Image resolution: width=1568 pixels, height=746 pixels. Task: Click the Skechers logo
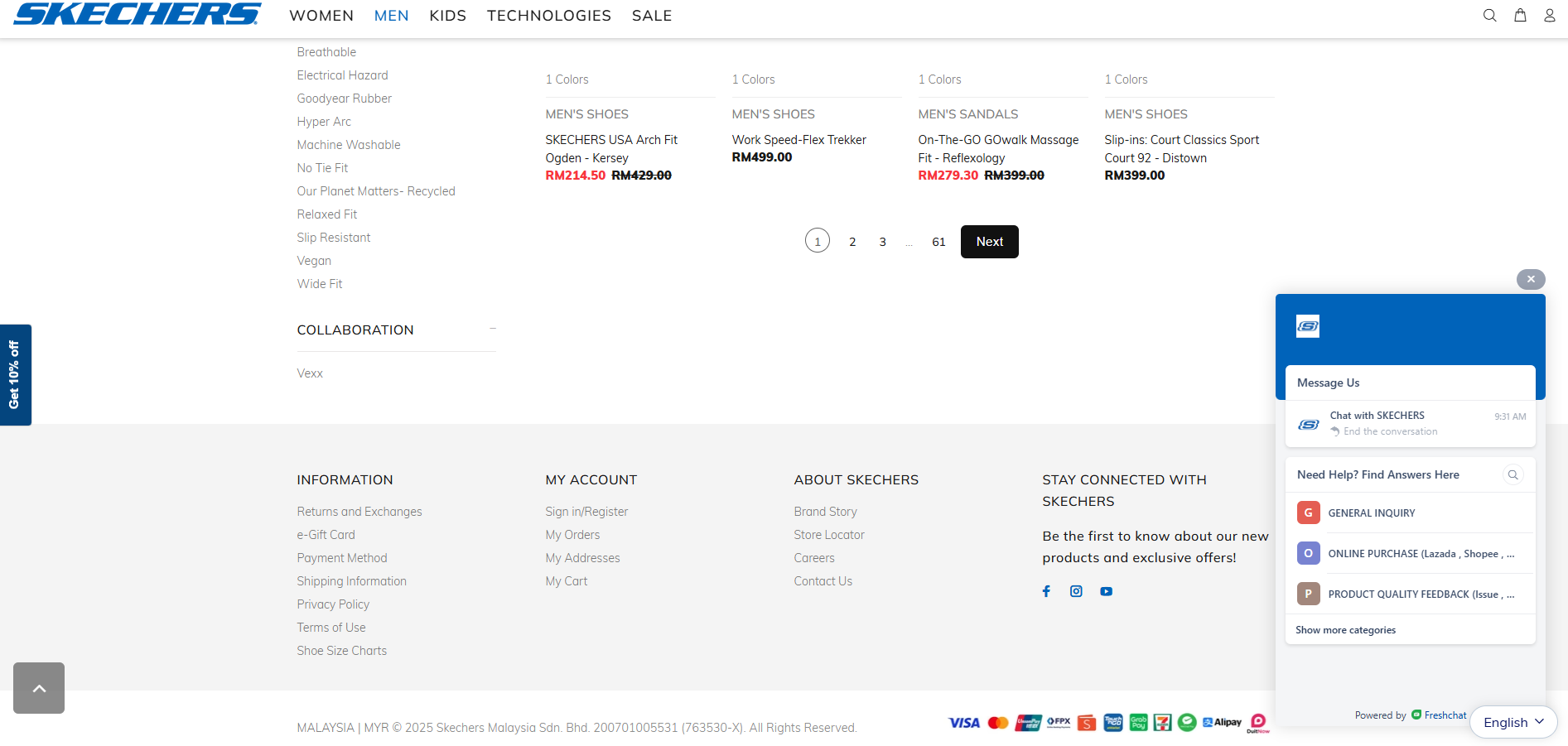click(138, 14)
